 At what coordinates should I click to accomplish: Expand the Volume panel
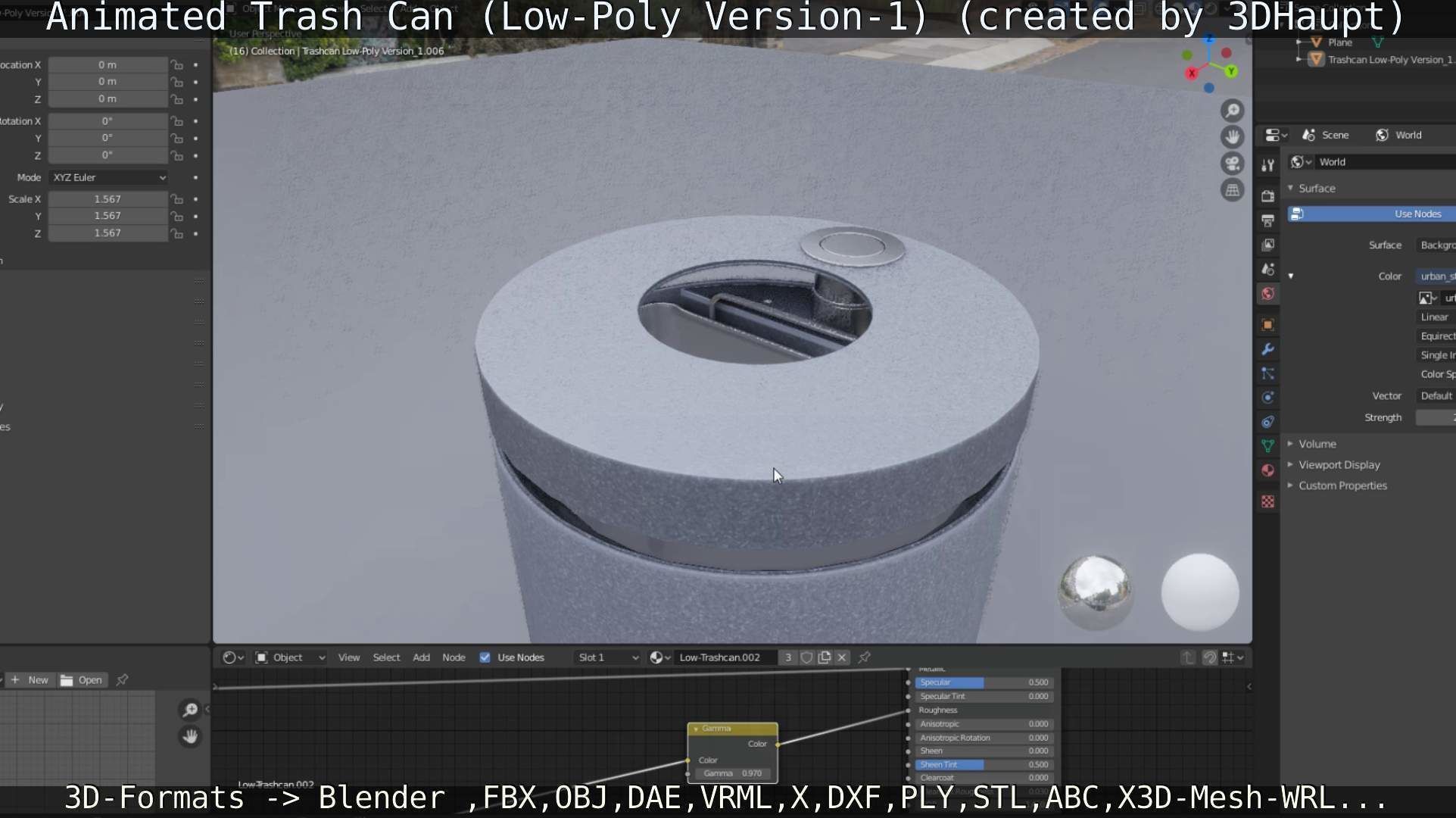click(x=1291, y=444)
